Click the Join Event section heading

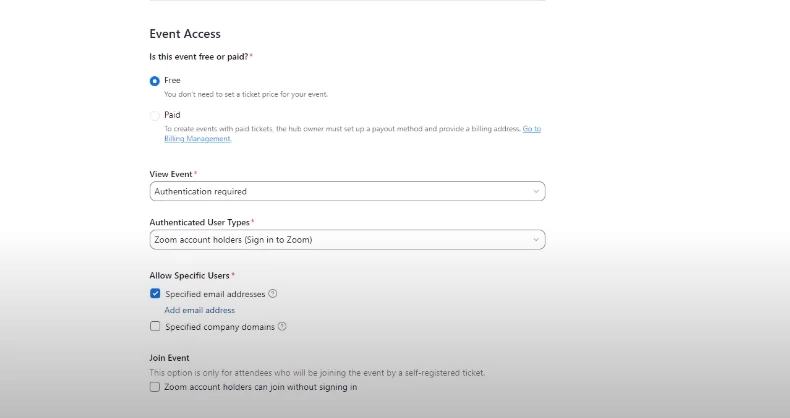[170, 357]
